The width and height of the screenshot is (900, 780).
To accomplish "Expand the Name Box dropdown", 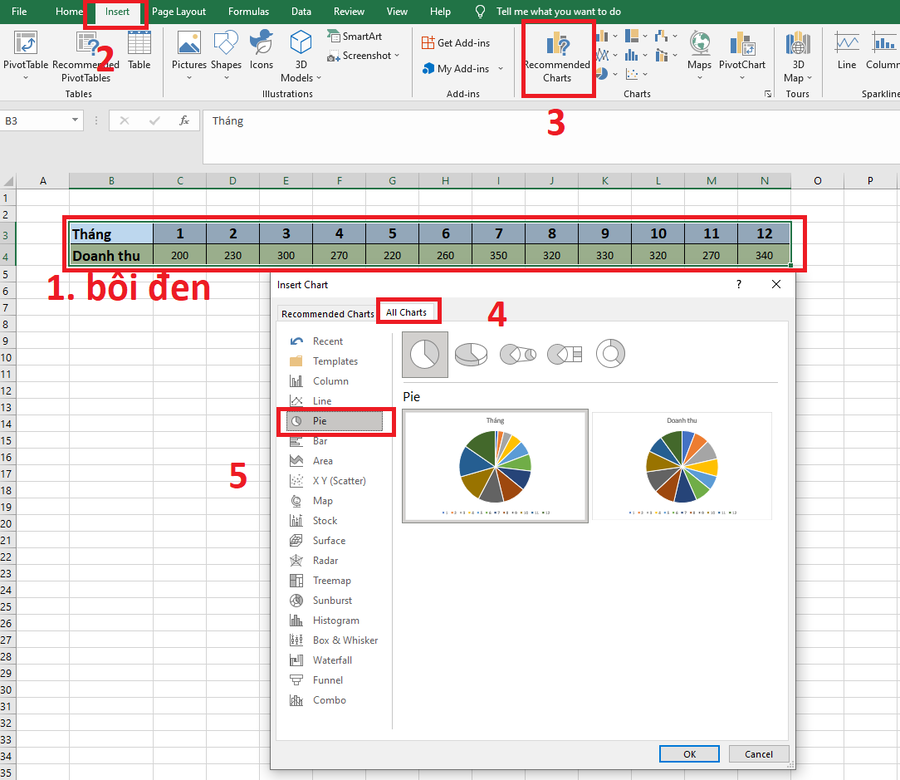I will coord(75,120).
